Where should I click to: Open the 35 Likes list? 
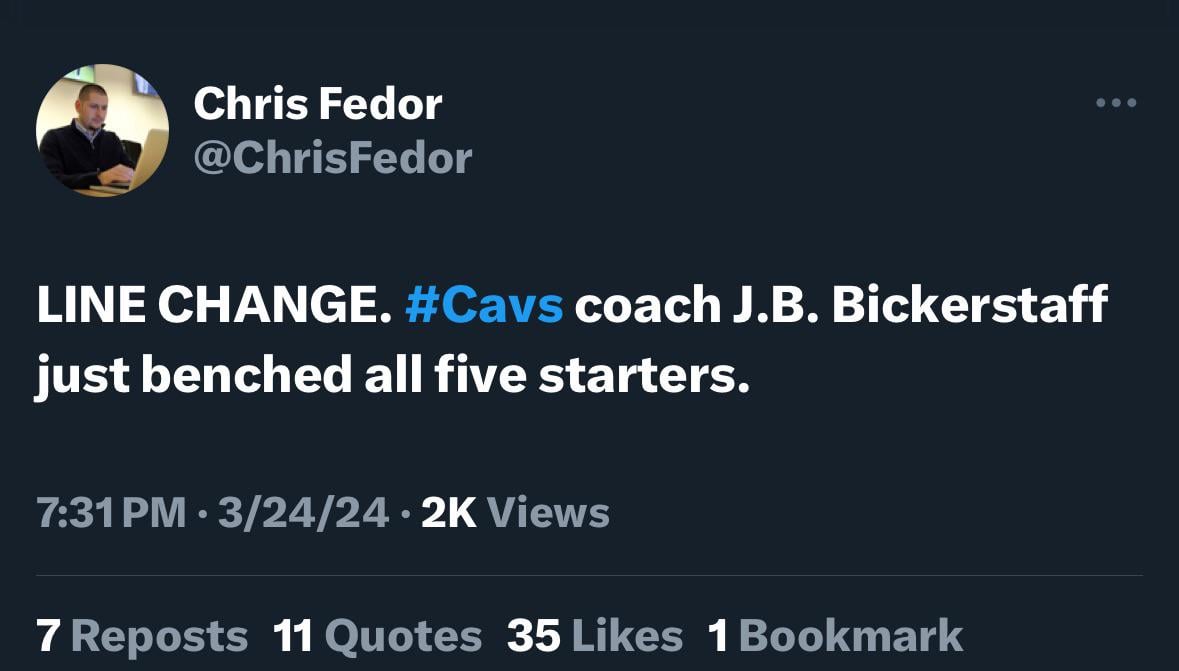point(595,636)
